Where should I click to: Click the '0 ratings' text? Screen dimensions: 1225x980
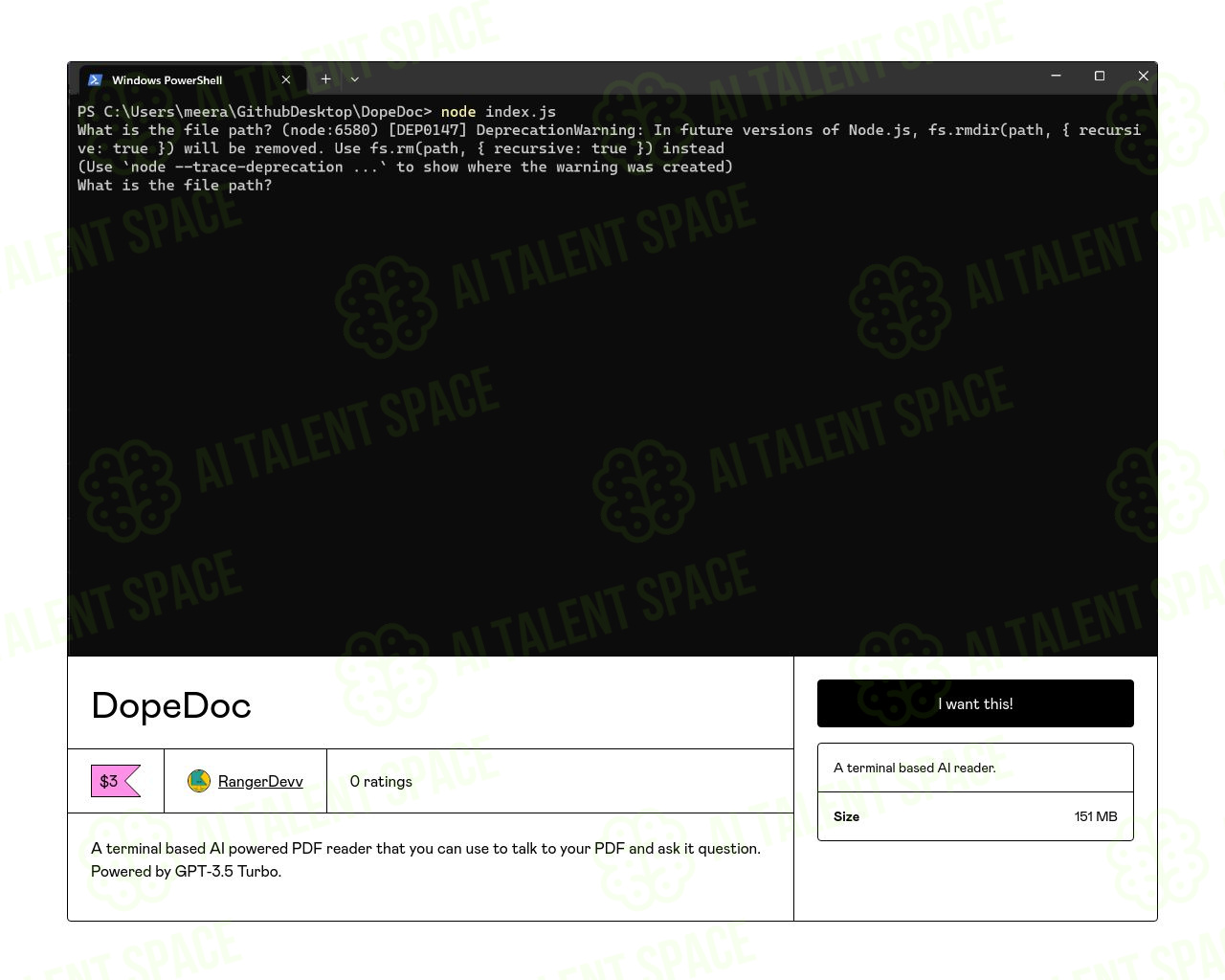[x=381, y=781]
